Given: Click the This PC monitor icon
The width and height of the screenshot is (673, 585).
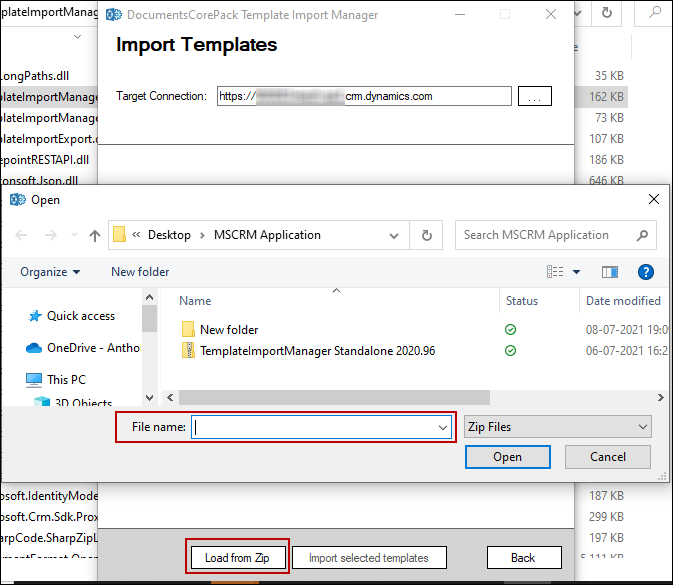Looking at the screenshot, I should [34, 380].
